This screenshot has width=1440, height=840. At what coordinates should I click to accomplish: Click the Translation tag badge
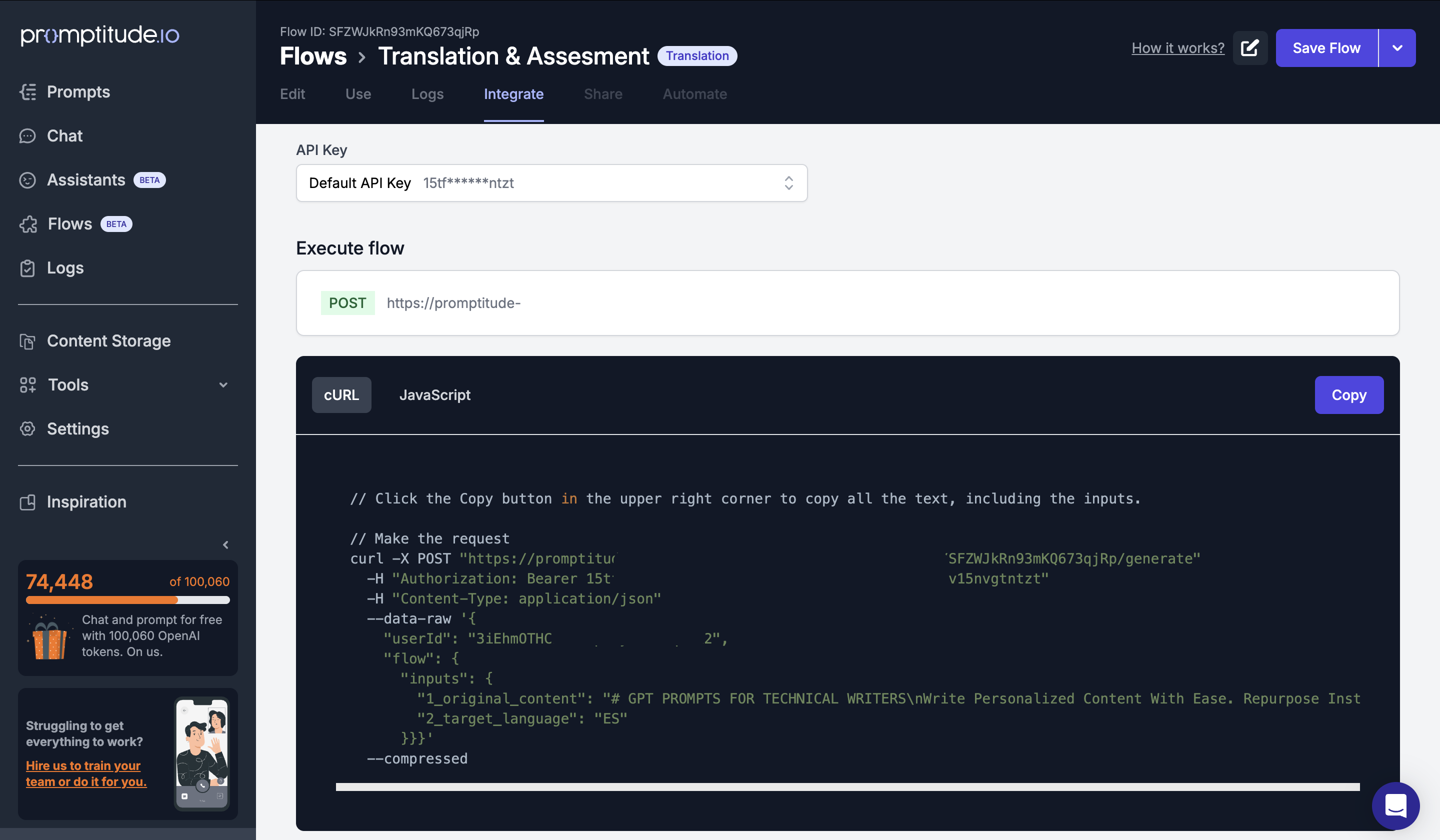pyautogui.click(x=697, y=56)
